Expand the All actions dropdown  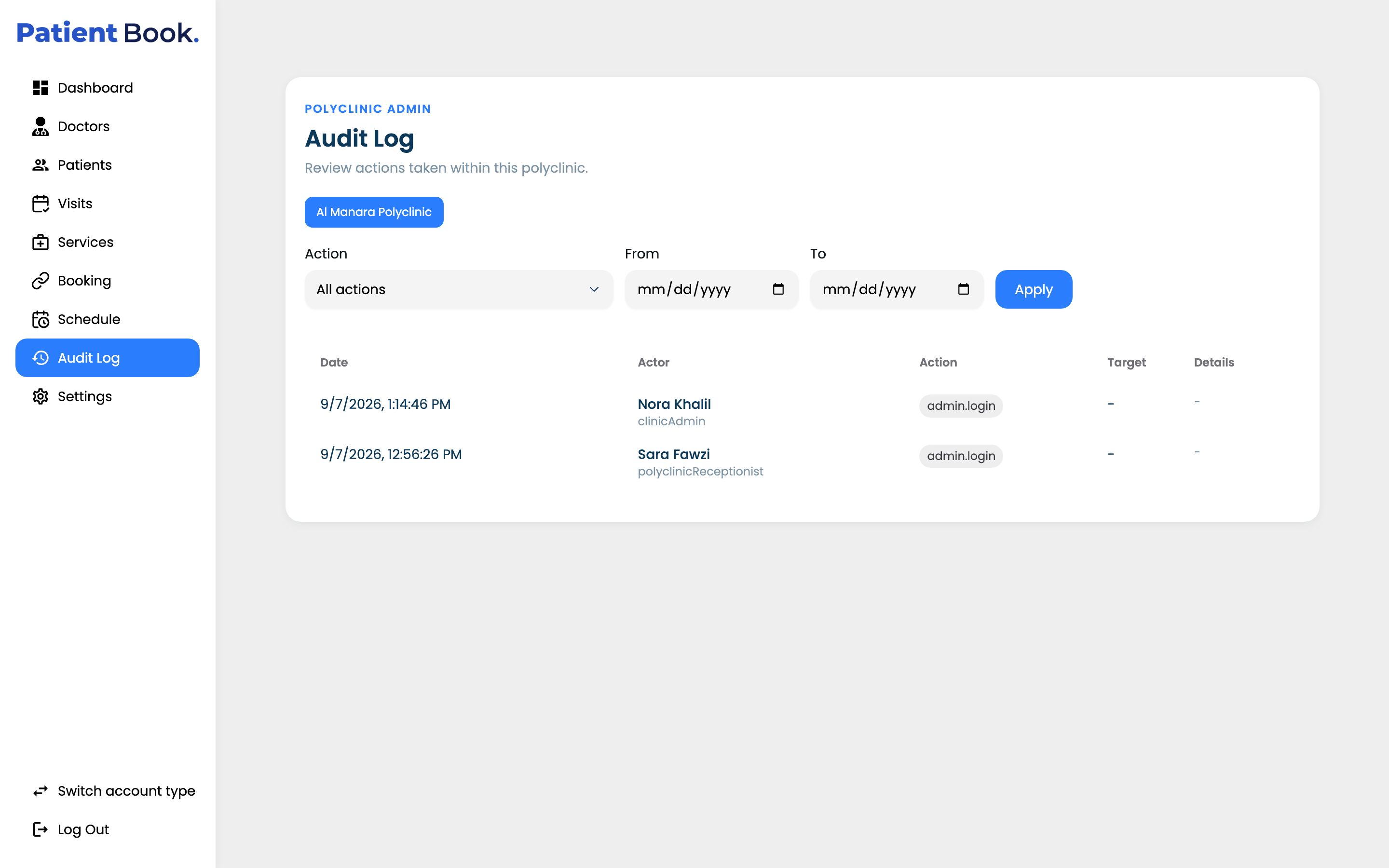click(459, 289)
